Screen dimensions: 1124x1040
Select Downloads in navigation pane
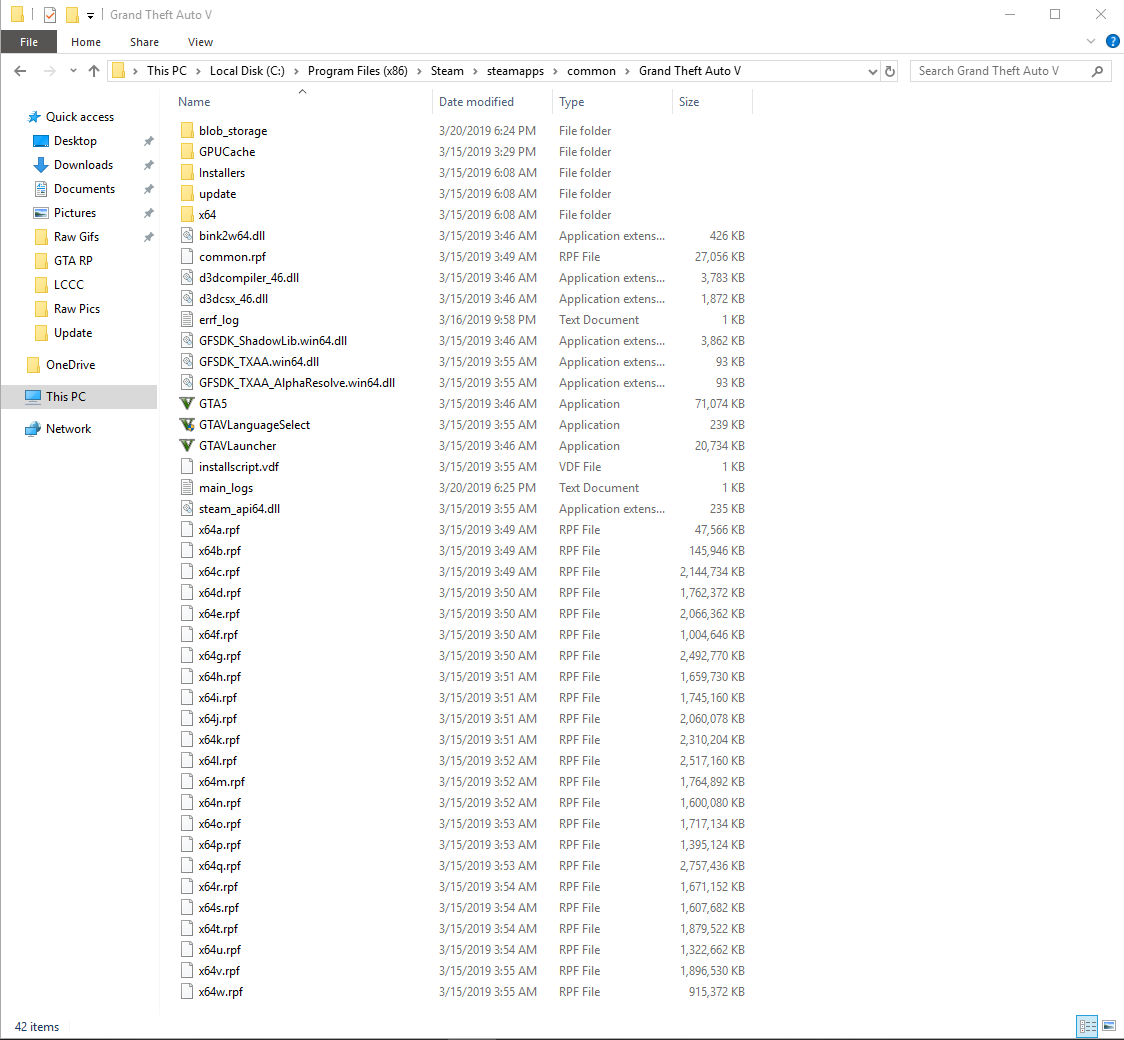coord(83,165)
